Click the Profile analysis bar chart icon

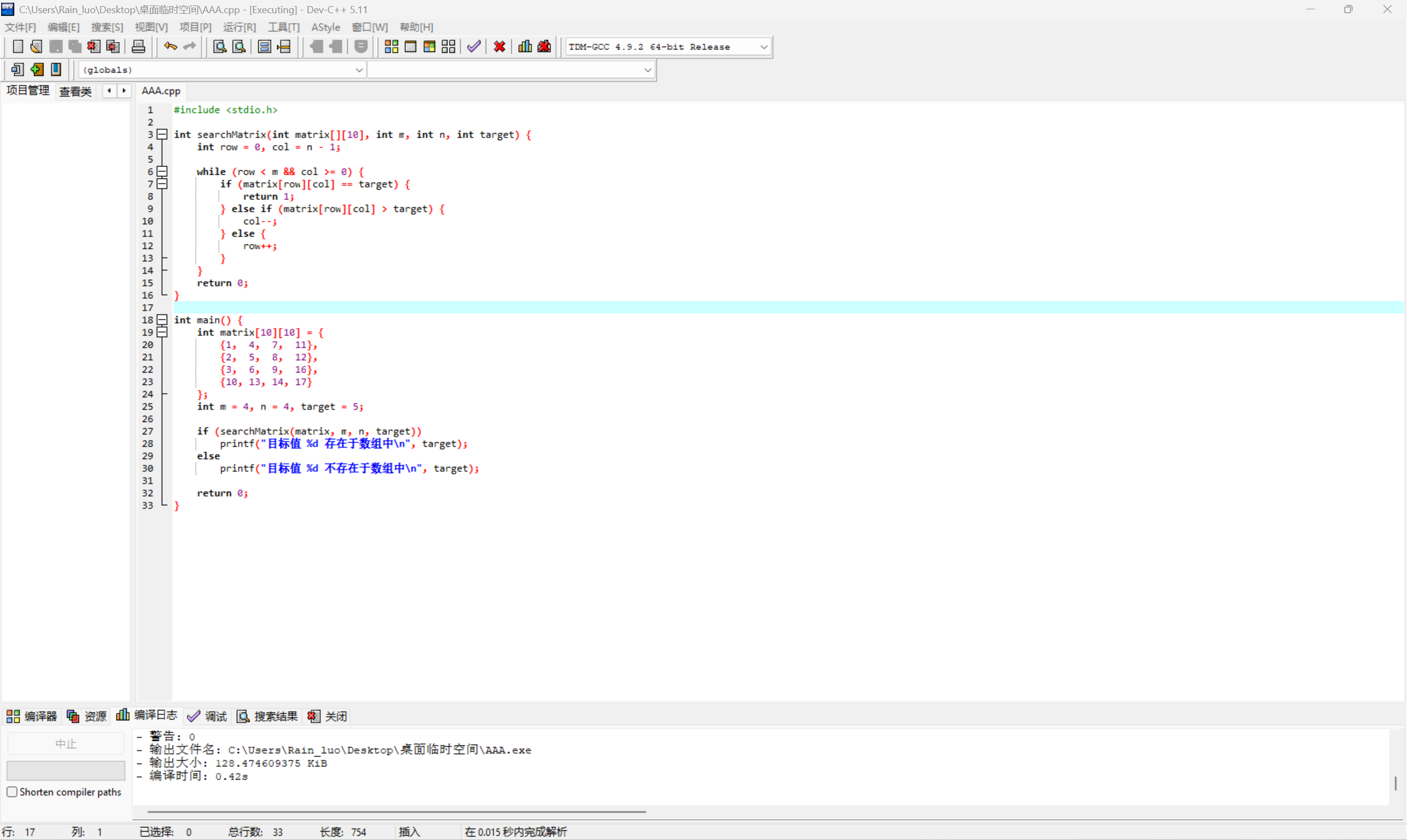click(x=525, y=46)
